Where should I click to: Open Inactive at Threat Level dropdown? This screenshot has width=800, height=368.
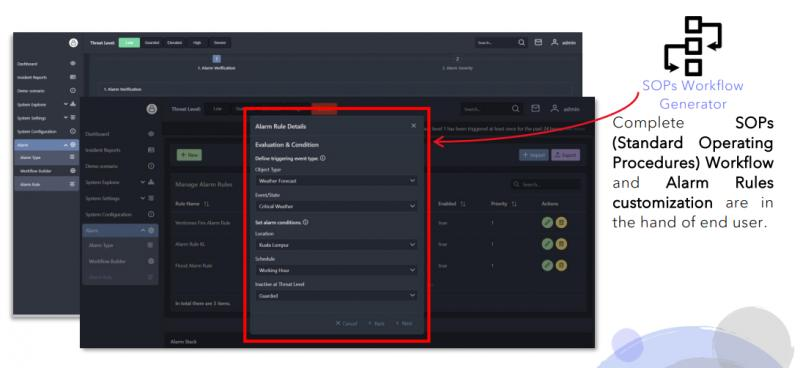point(336,296)
